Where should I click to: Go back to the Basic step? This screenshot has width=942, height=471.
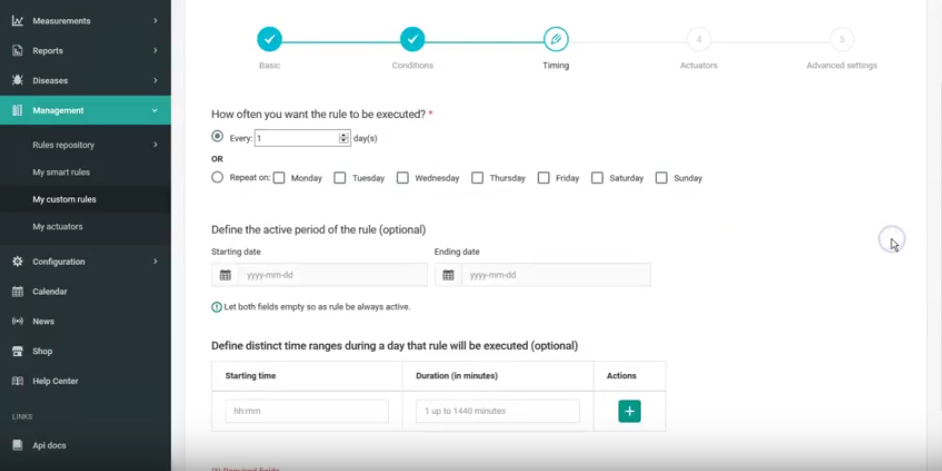[269, 39]
